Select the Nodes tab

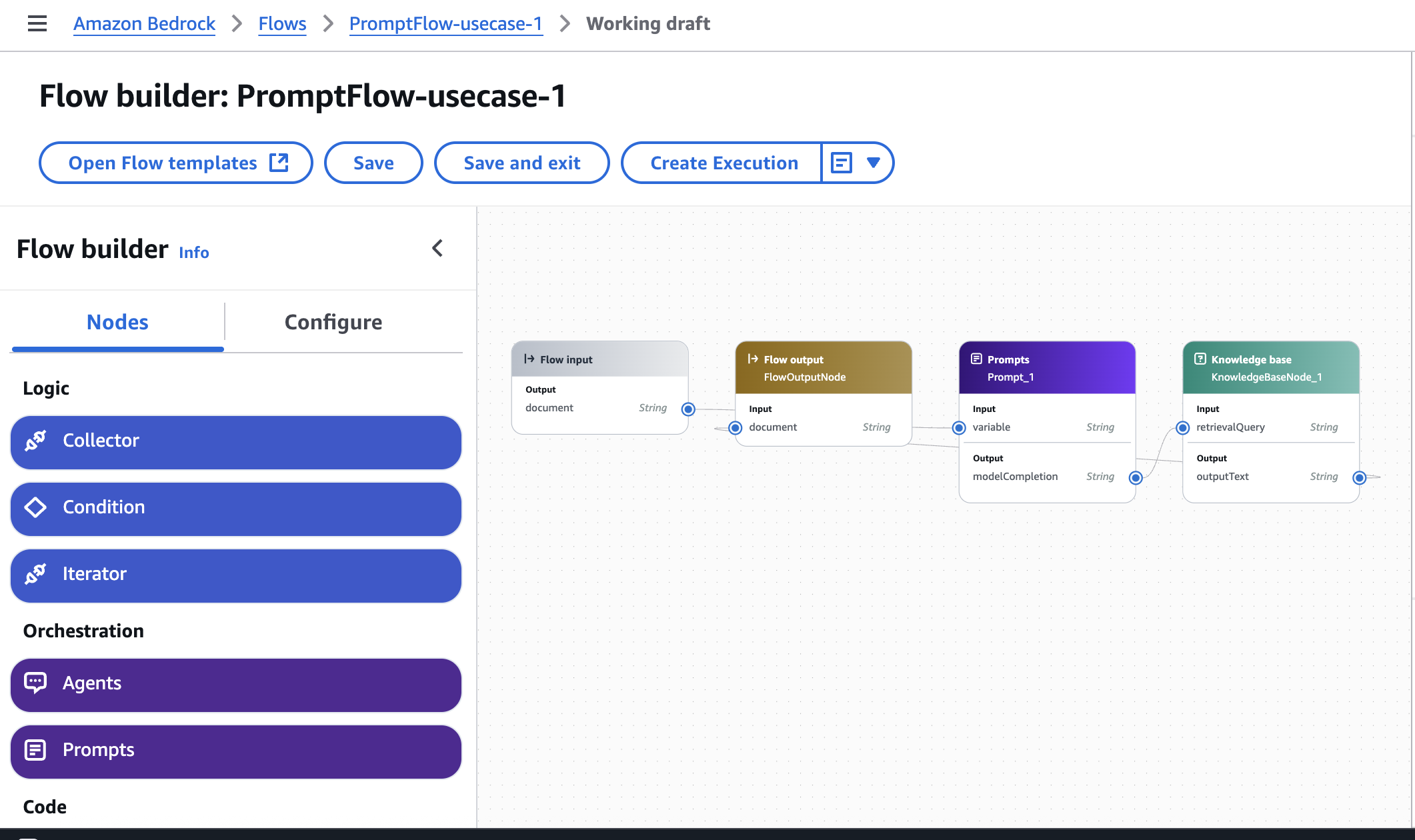pos(117,323)
